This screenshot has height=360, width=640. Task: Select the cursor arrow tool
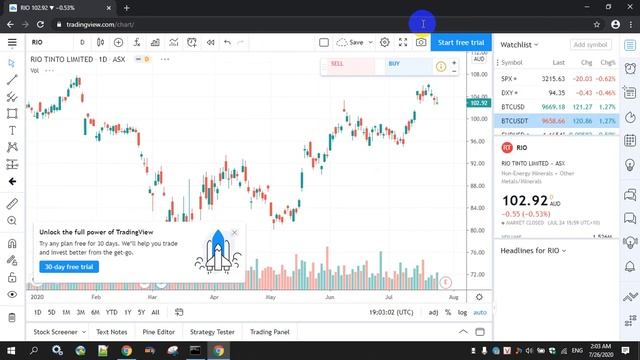tap(12, 63)
